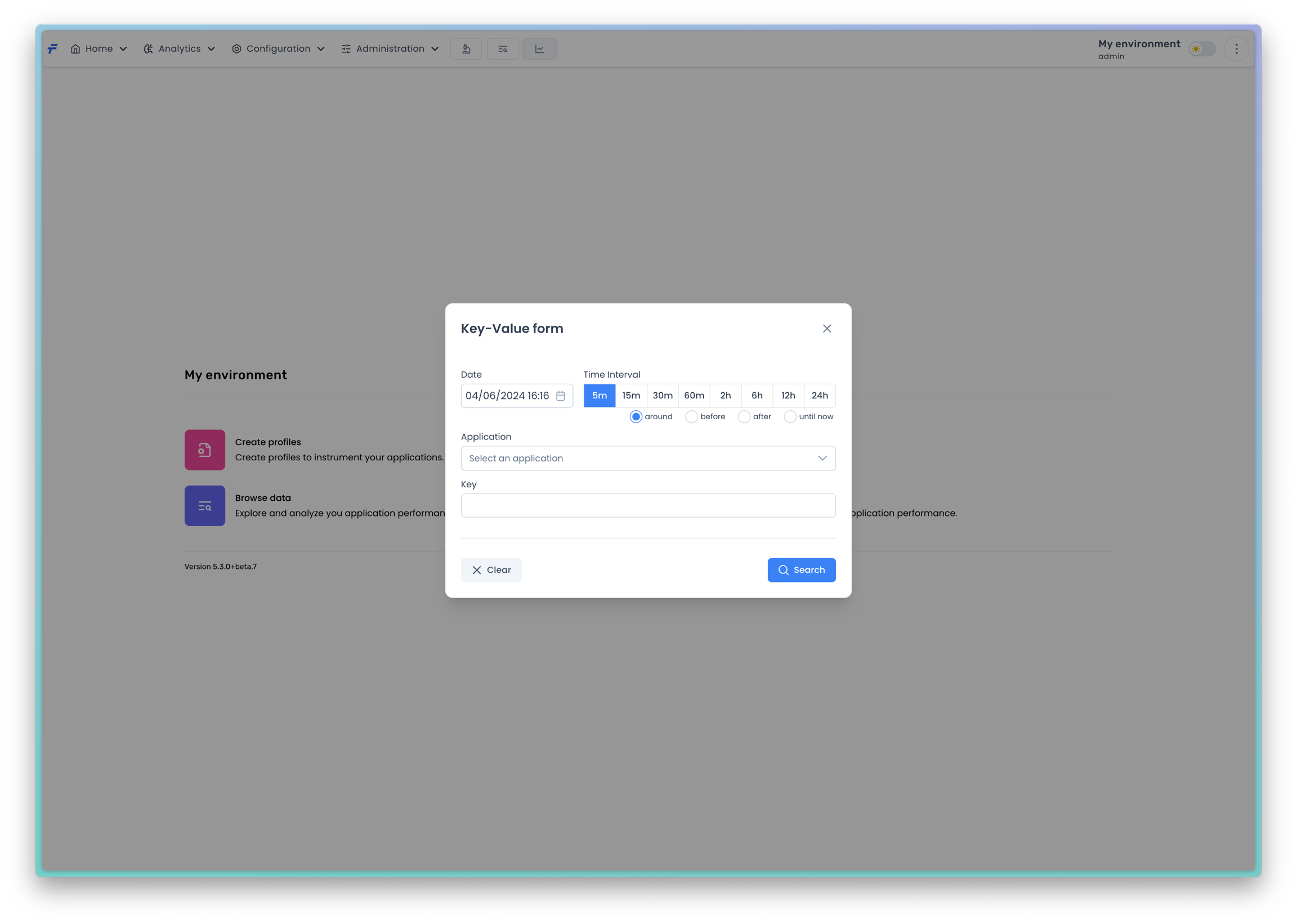The height and width of the screenshot is (924, 1297).
Task: Open the 'Select an application' dropdown
Action: (647, 458)
